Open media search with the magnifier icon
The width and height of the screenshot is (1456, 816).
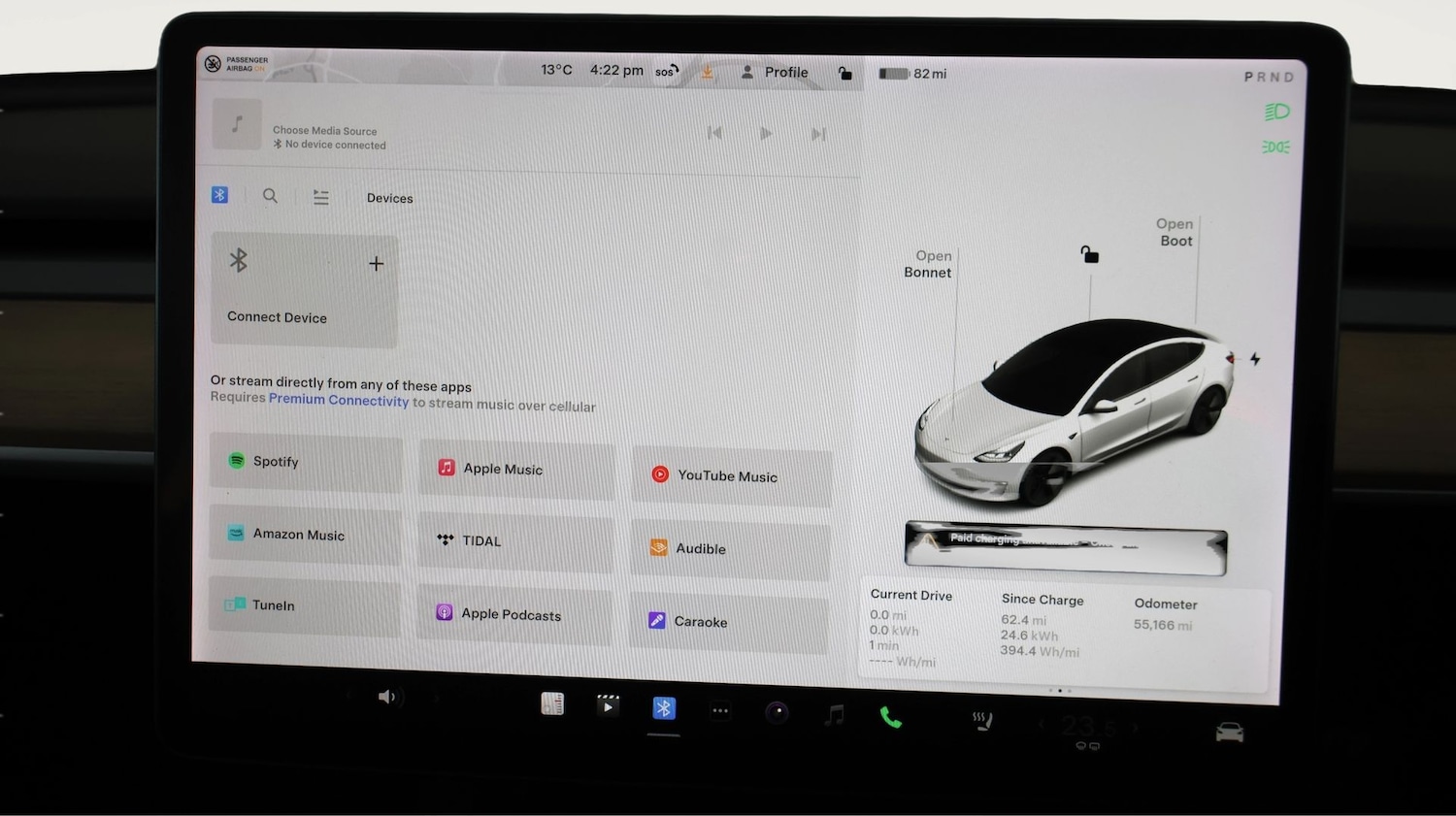coord(270,196)
